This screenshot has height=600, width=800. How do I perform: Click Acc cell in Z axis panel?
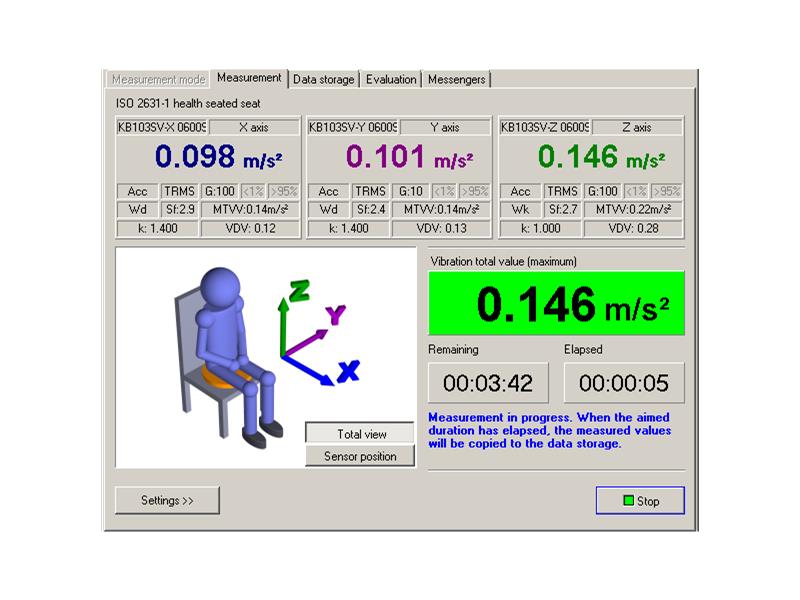(x=520, y=191)
